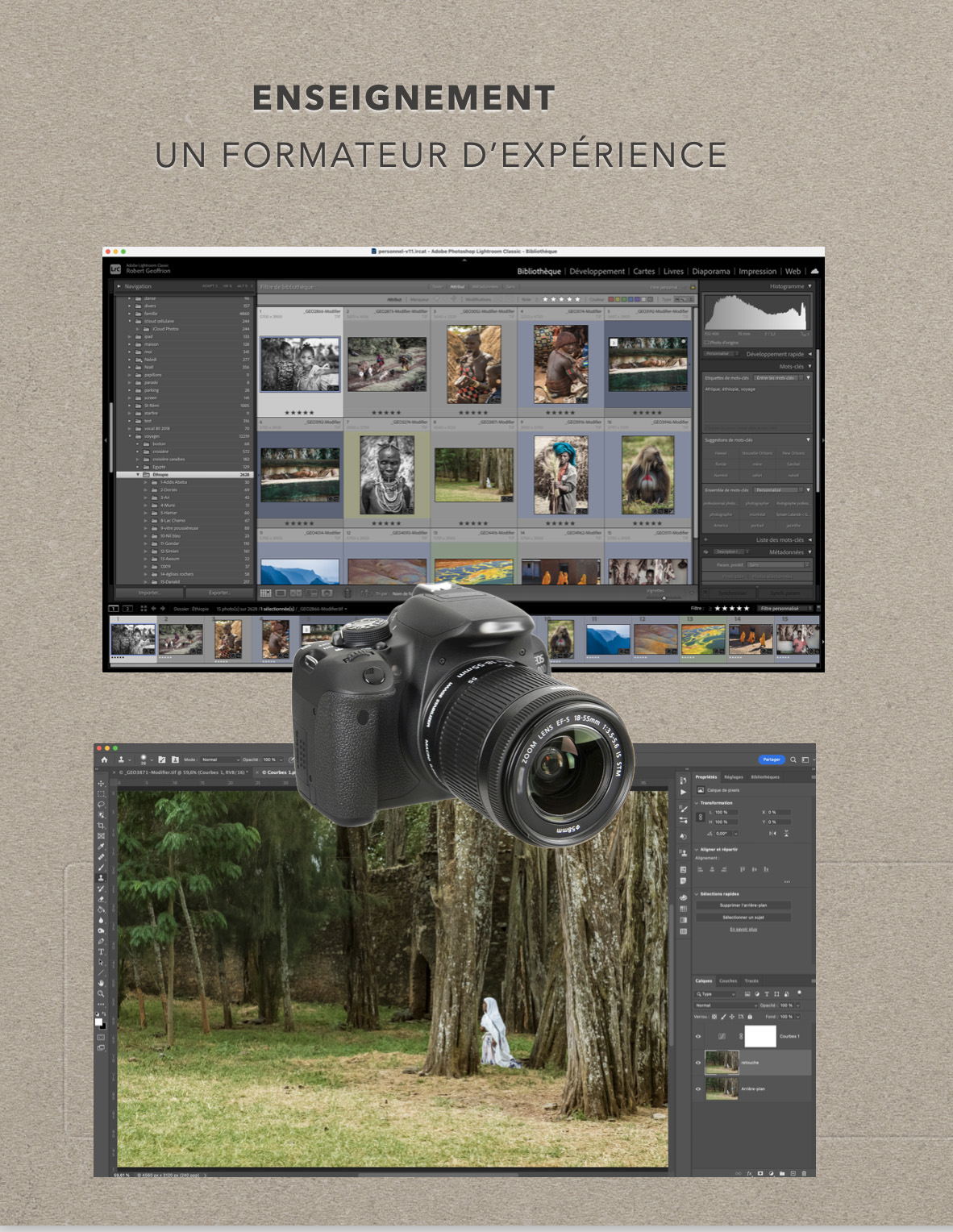The image size is (953, 1232).
Task: Click the Sélectionner un sujet button
Action: coord(743,918)
